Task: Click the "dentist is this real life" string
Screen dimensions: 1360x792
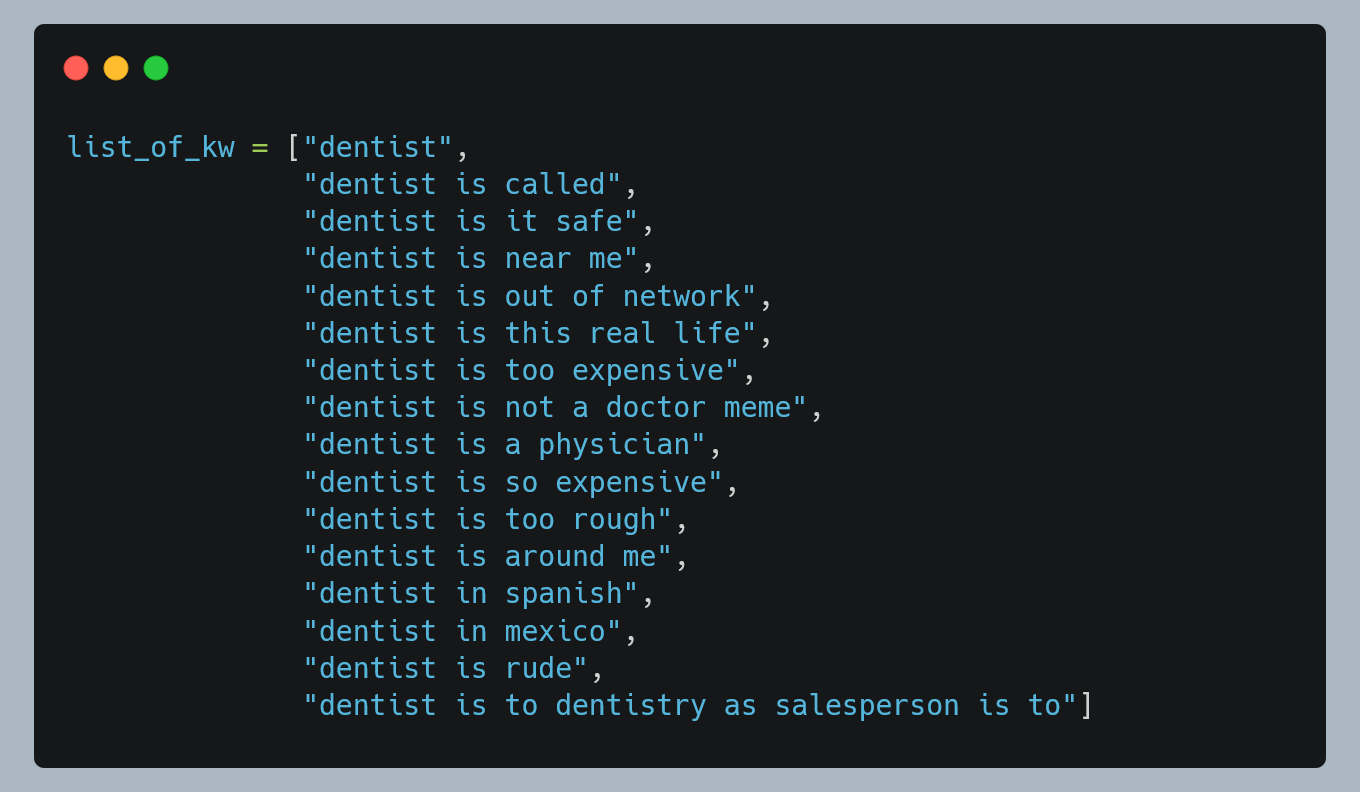Action: (530, 333)
